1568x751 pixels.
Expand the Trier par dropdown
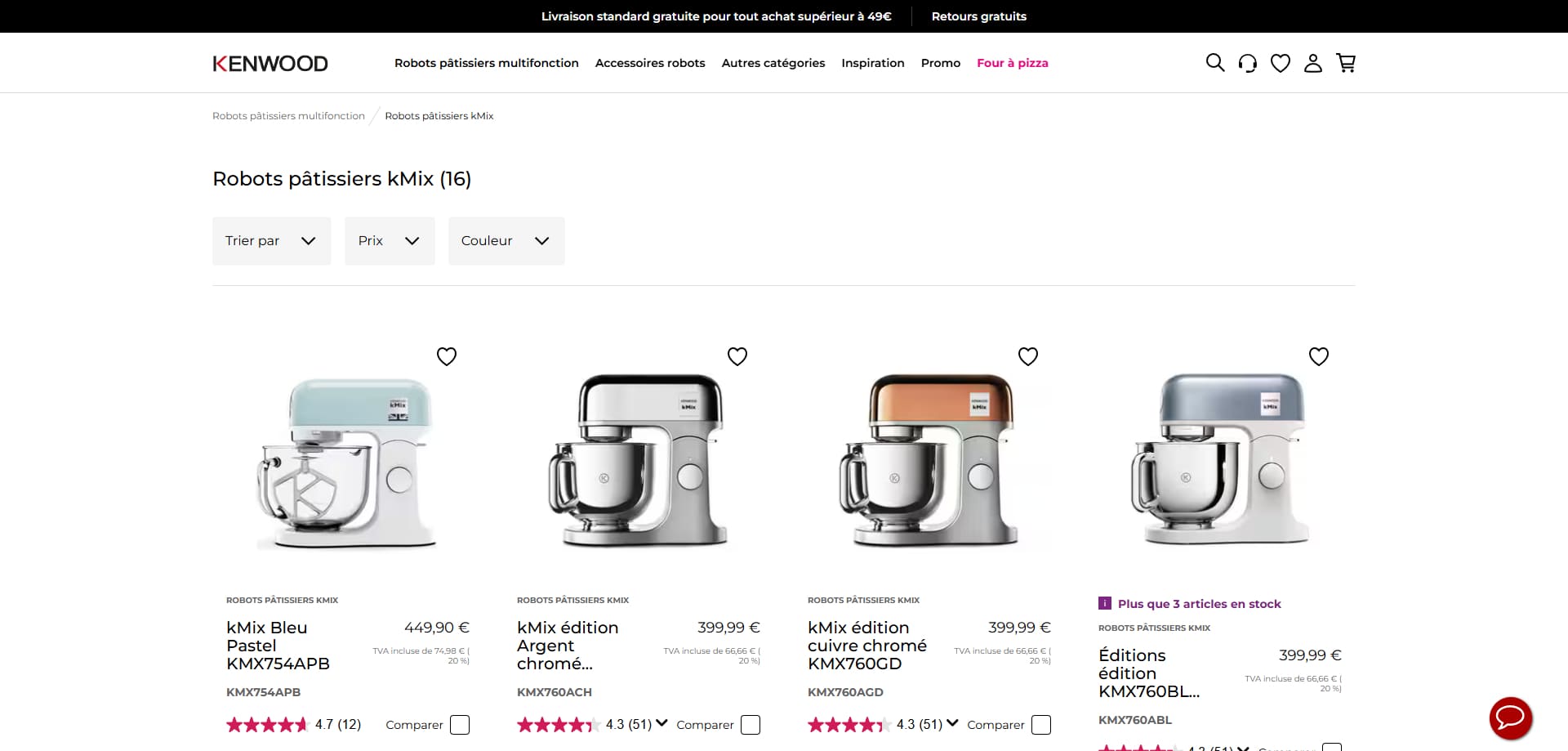tap(272, 241)
